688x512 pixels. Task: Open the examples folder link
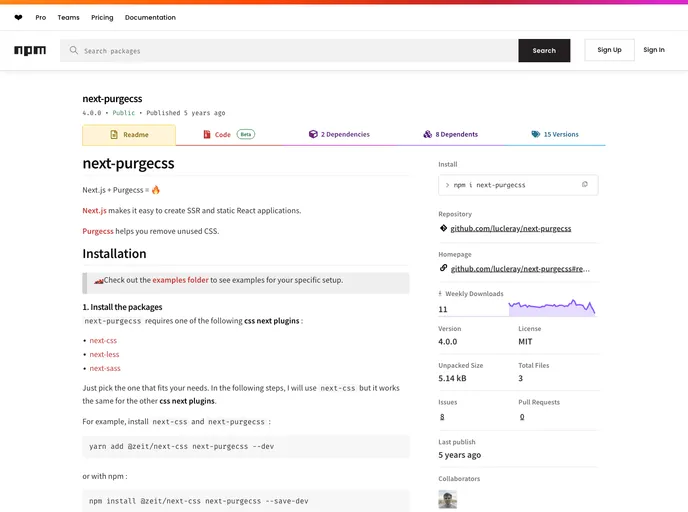[180, 280]
